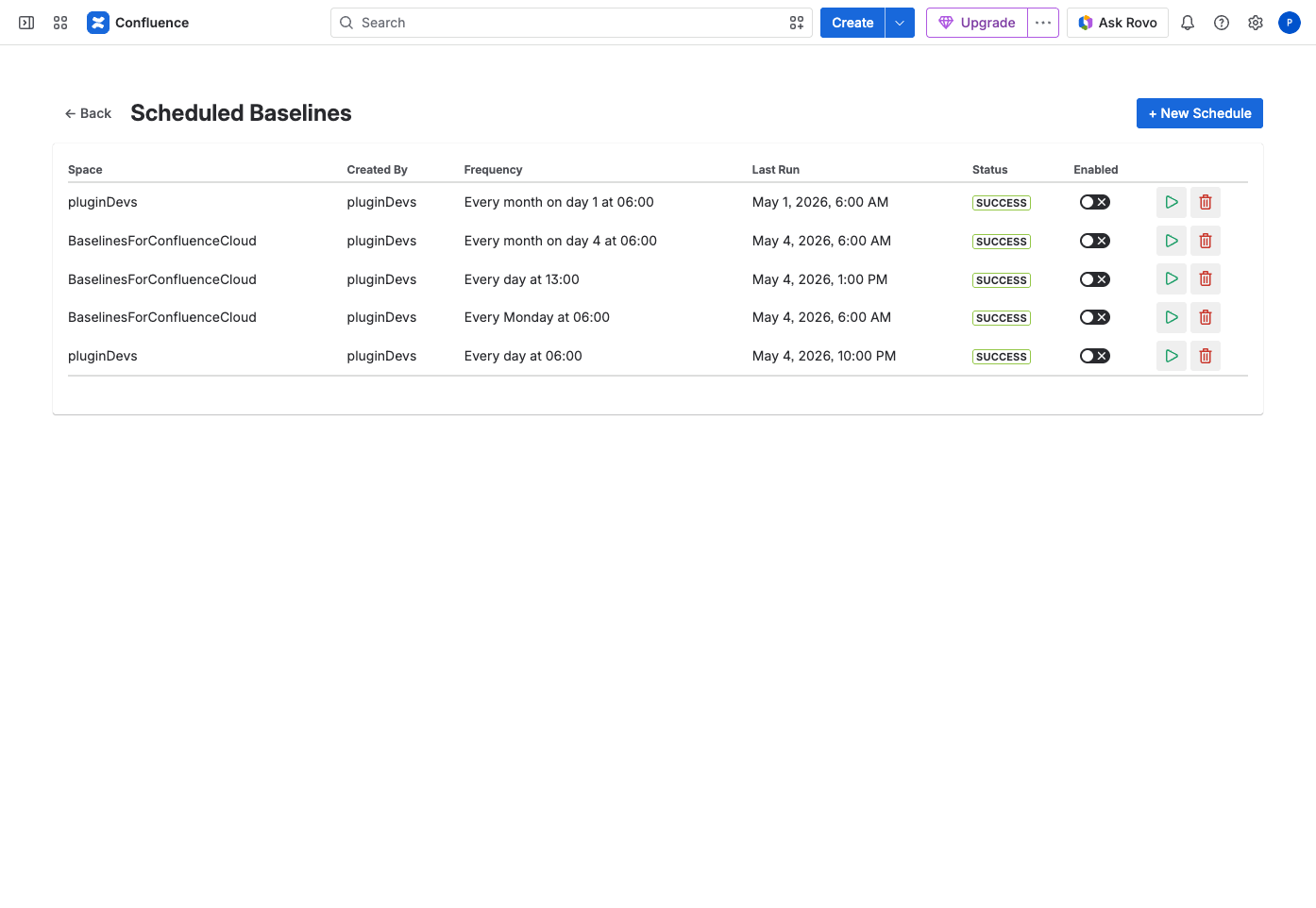This screenshot has width=1316, height=908.
Task: Click 'May 4, 2026, 1:00 PM' cell
Action: click(x=819, y=279)
